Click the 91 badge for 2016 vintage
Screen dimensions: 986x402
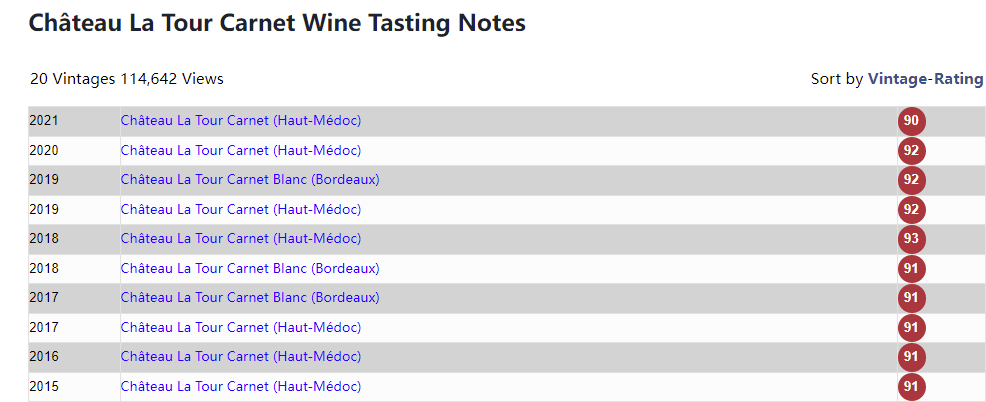click(911, 357)
